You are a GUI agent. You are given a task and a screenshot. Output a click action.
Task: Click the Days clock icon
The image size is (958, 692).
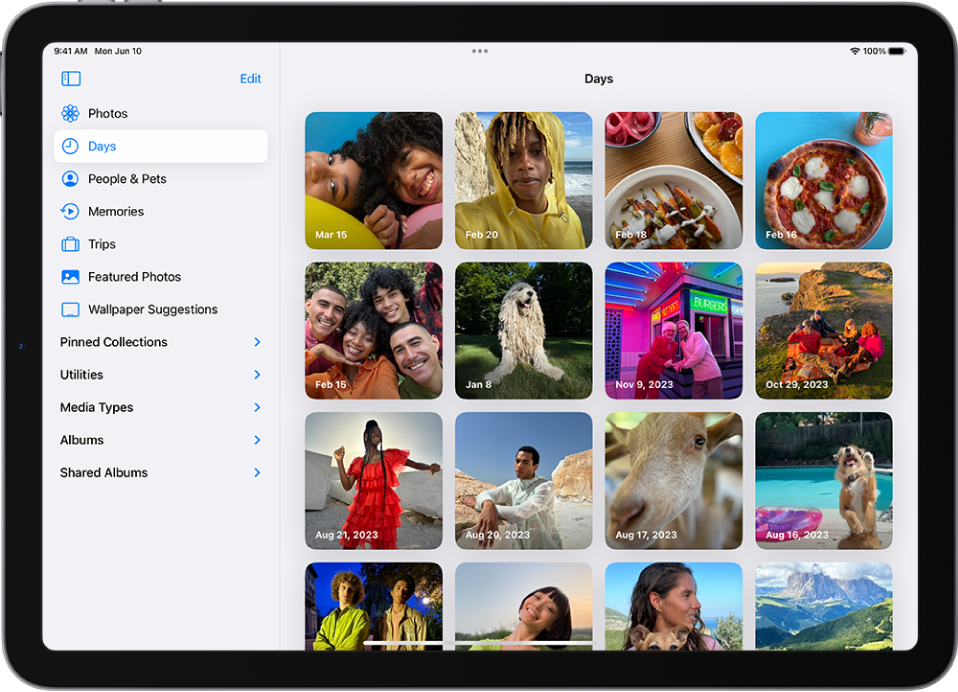click(69, 145)
